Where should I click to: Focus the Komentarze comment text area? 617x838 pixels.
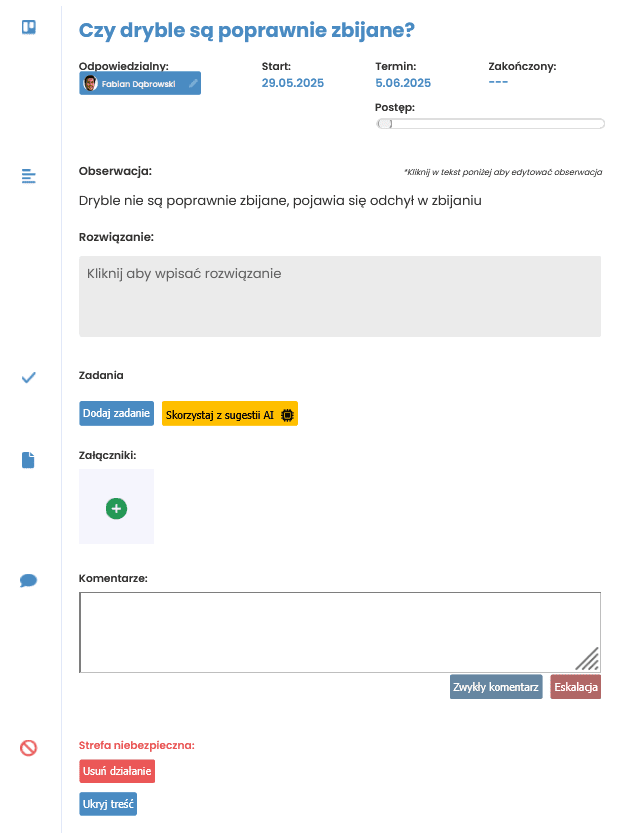coord(340,632)
